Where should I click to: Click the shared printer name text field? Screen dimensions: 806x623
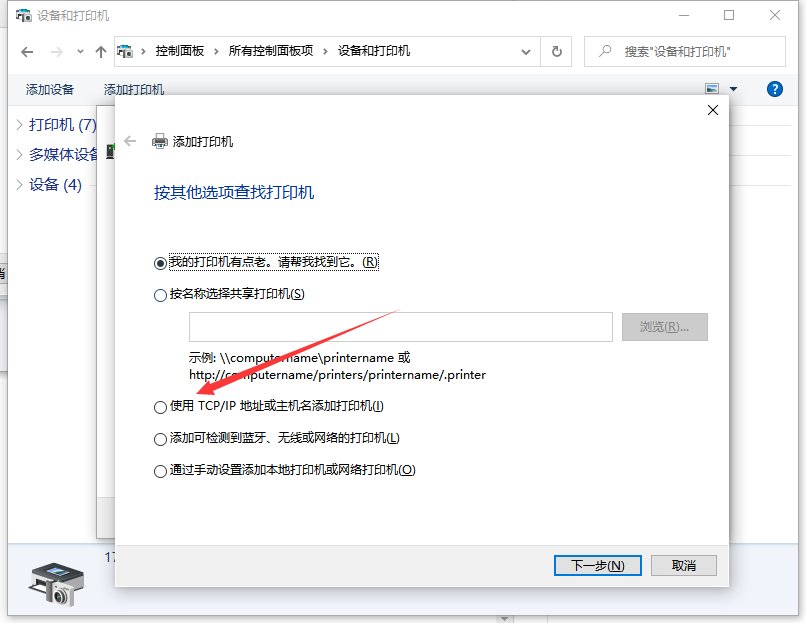click(400, 327)
